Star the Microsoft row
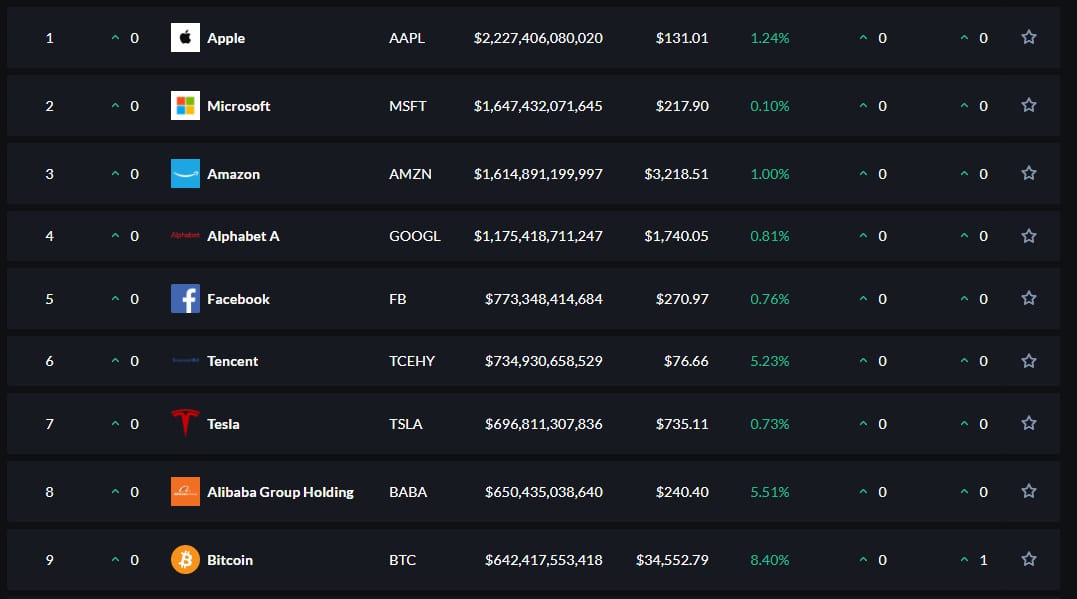1077x599 pixels. [x=1028, y=105]
